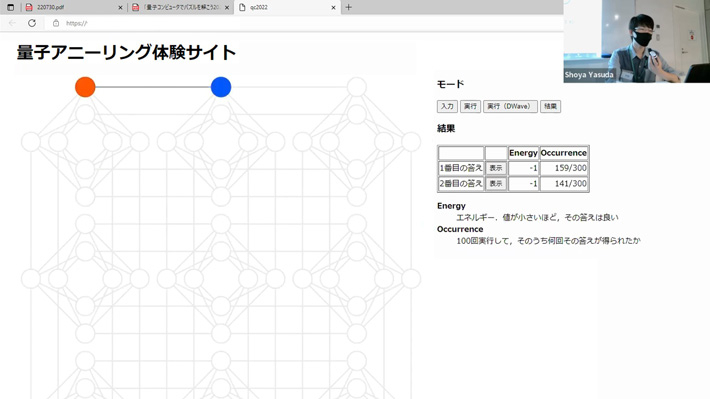Display 1番目の答え with its 表示 button

pos(496,168)
